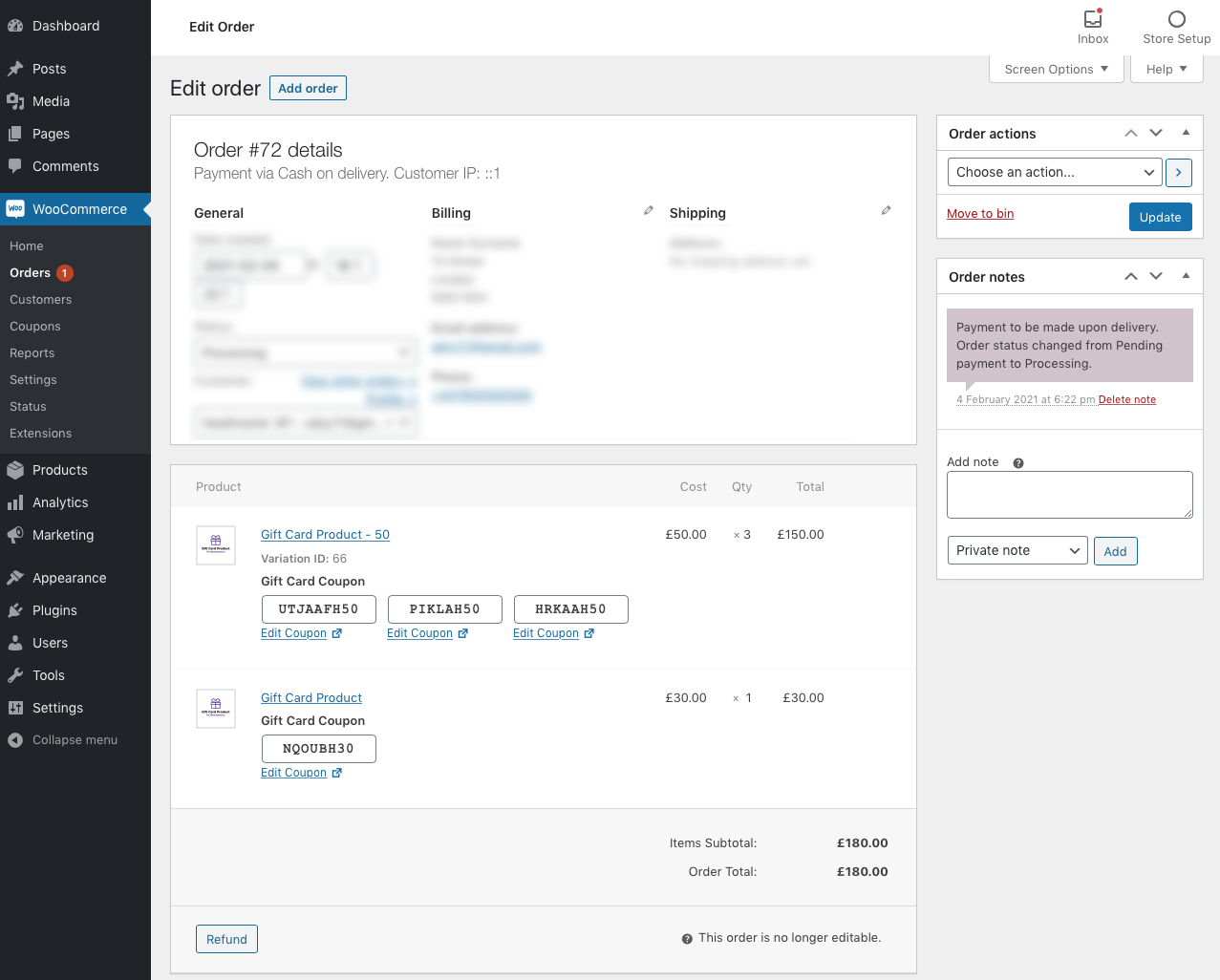
Task: Click the Delete note link
Action: tap(1126, 399)
